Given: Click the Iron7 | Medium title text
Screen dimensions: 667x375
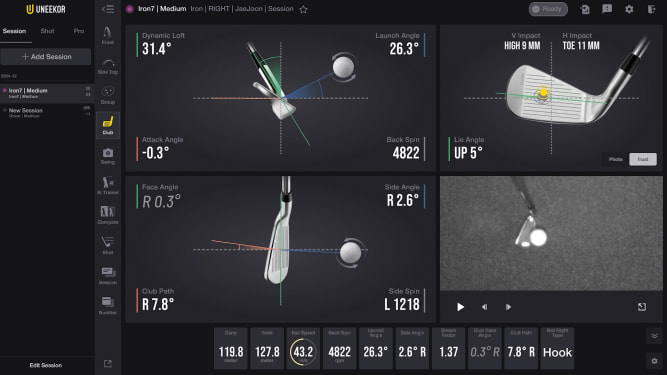Looking at the screenshot, I should [x=162, y=9].
